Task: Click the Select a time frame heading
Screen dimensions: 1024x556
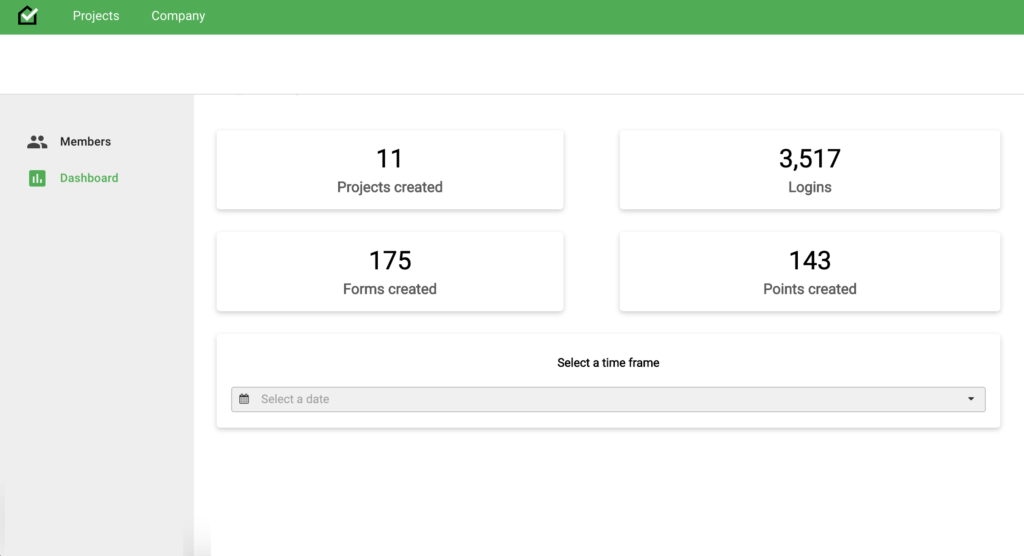Action: tap(608, 363)
